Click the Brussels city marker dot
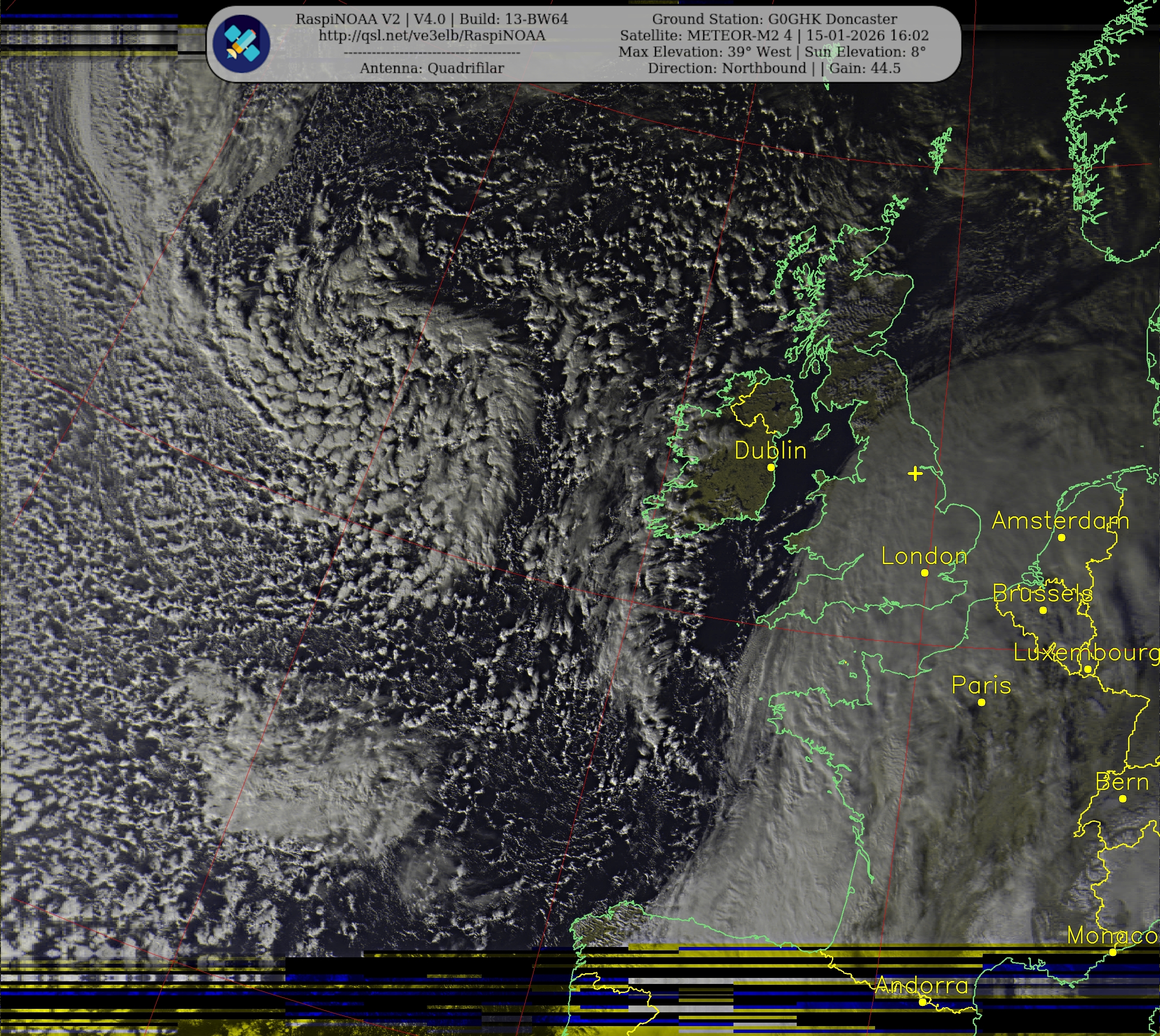This screenshot has height=1036, width=1160. 1042,610
